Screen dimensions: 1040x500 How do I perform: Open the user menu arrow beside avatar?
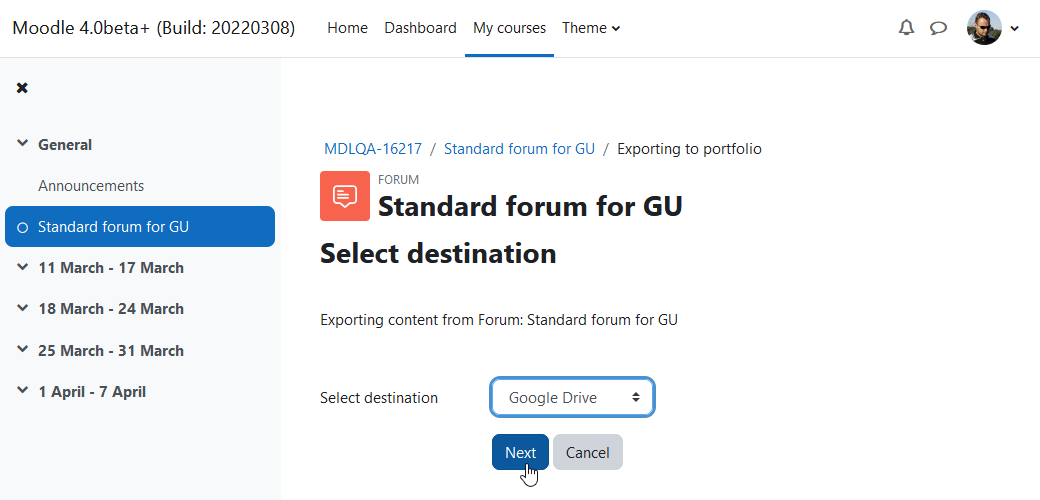coord(1014,29)
